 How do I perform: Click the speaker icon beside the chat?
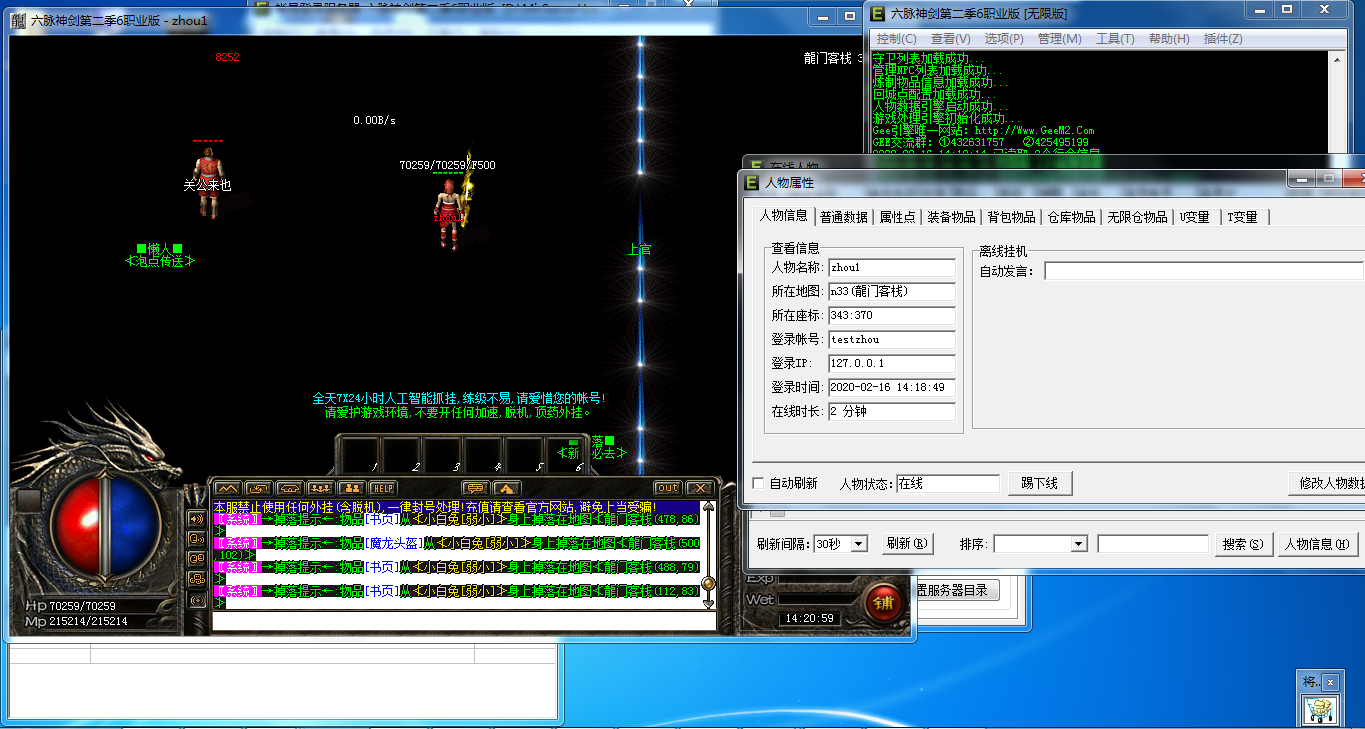click(197, 519)
